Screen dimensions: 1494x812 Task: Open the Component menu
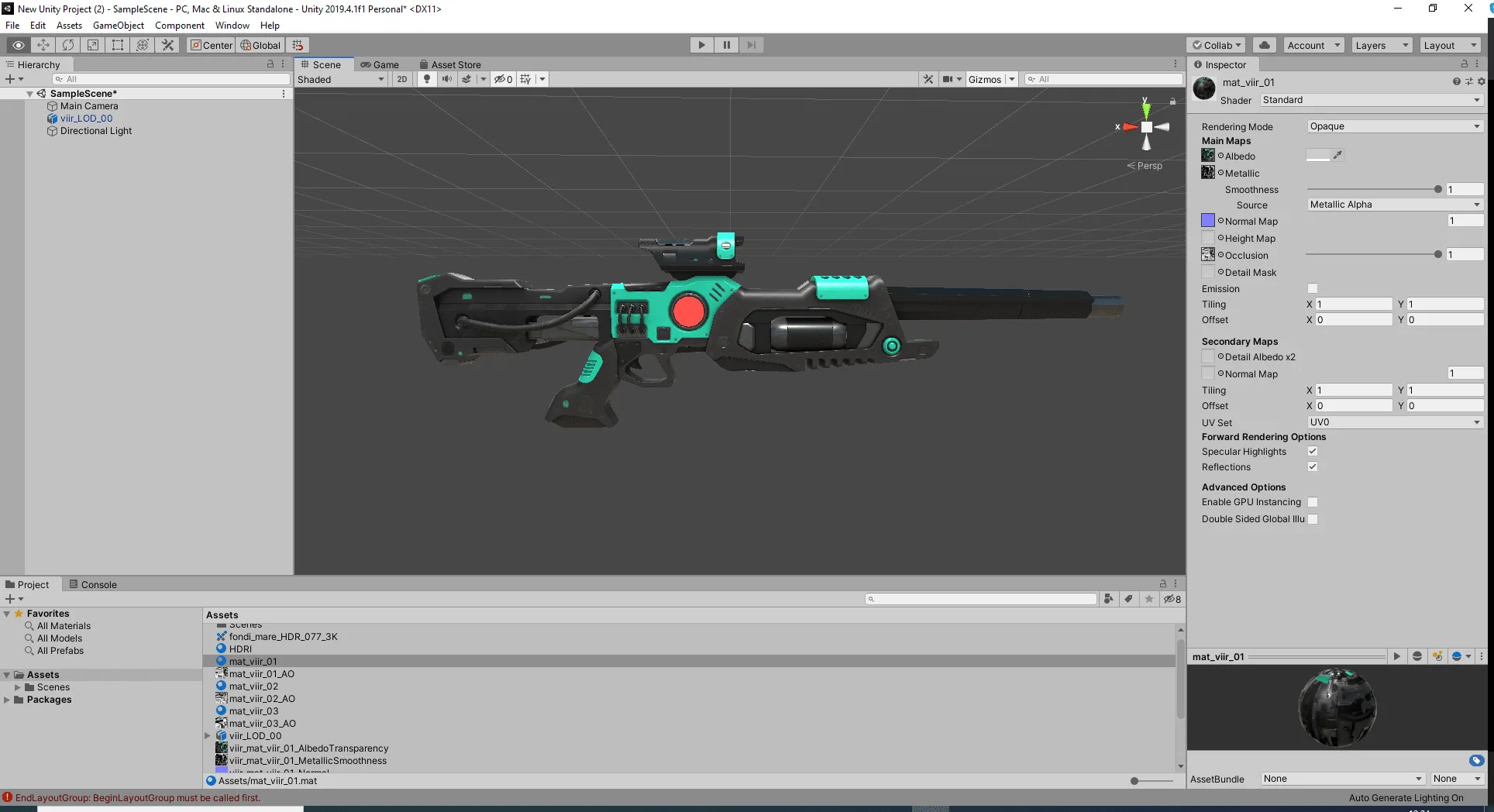(x=180, y=26)
